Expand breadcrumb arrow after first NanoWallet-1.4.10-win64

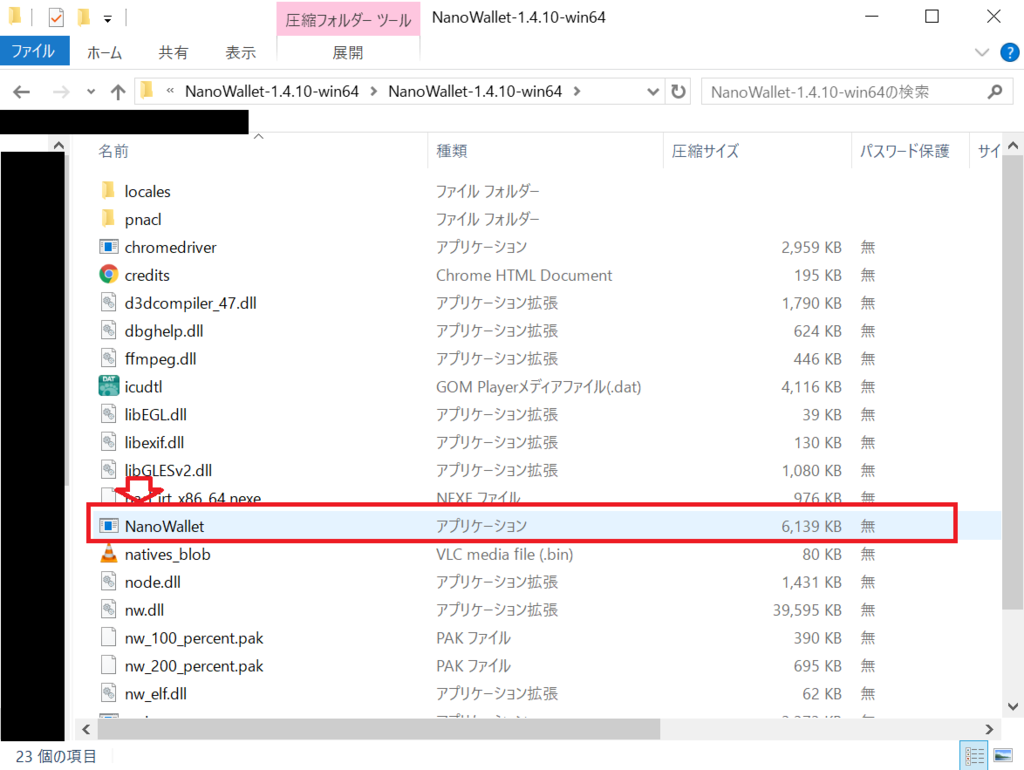374,91
